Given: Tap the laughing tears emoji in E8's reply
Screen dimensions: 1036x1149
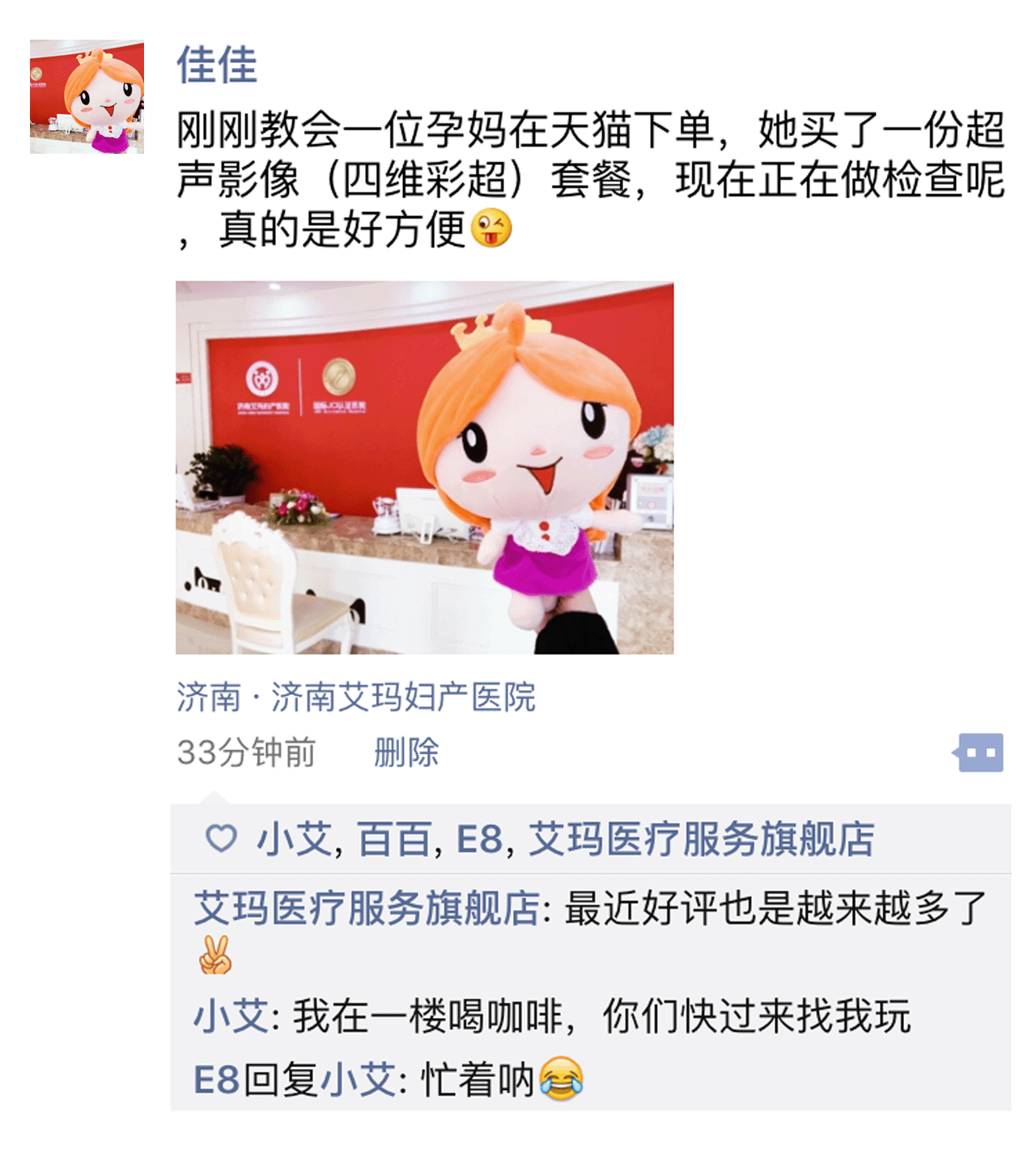Looking at the screenshot, I should point(561,1079).
